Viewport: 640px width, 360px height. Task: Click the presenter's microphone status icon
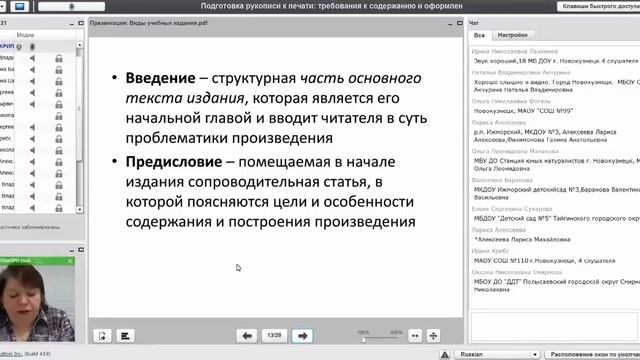(32, 47)
